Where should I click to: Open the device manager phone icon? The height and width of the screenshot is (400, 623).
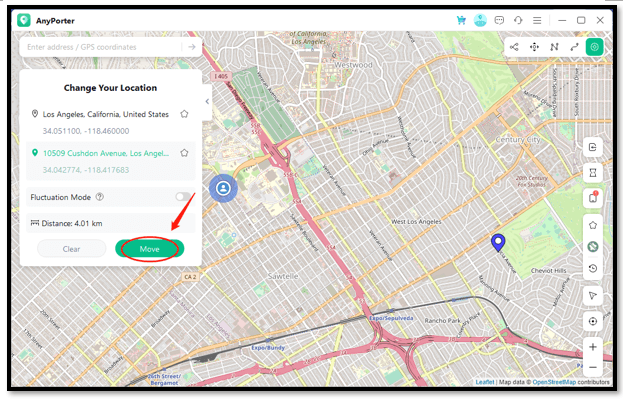593,197
